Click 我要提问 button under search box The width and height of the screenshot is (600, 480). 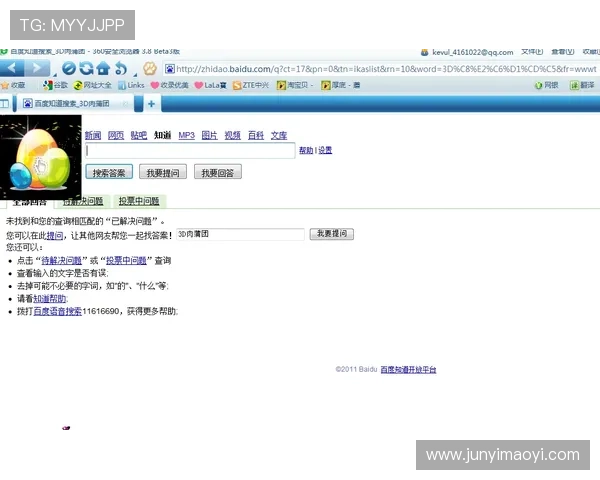[x=163, y=173]
